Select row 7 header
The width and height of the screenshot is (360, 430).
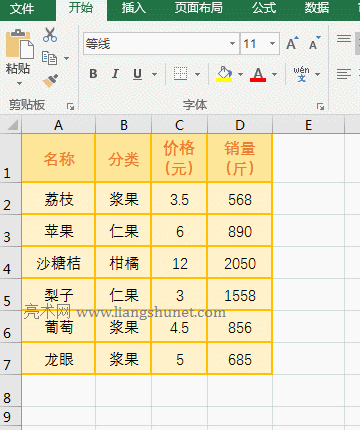point(11,358)
